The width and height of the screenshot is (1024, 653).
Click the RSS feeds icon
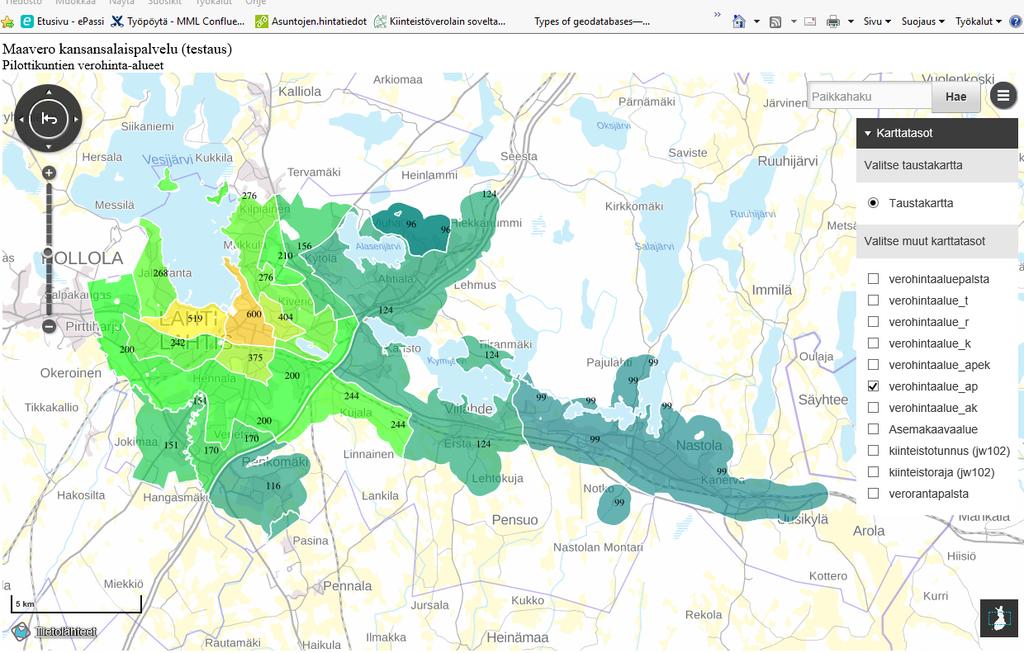coord(775,22)
